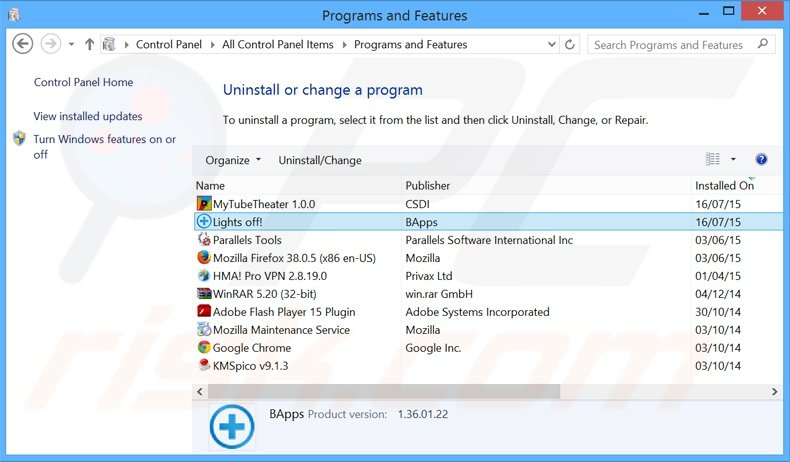Click Adobe Systems Incorporated cell
Viewport: 790px width, 462px height.
[477, 312]
